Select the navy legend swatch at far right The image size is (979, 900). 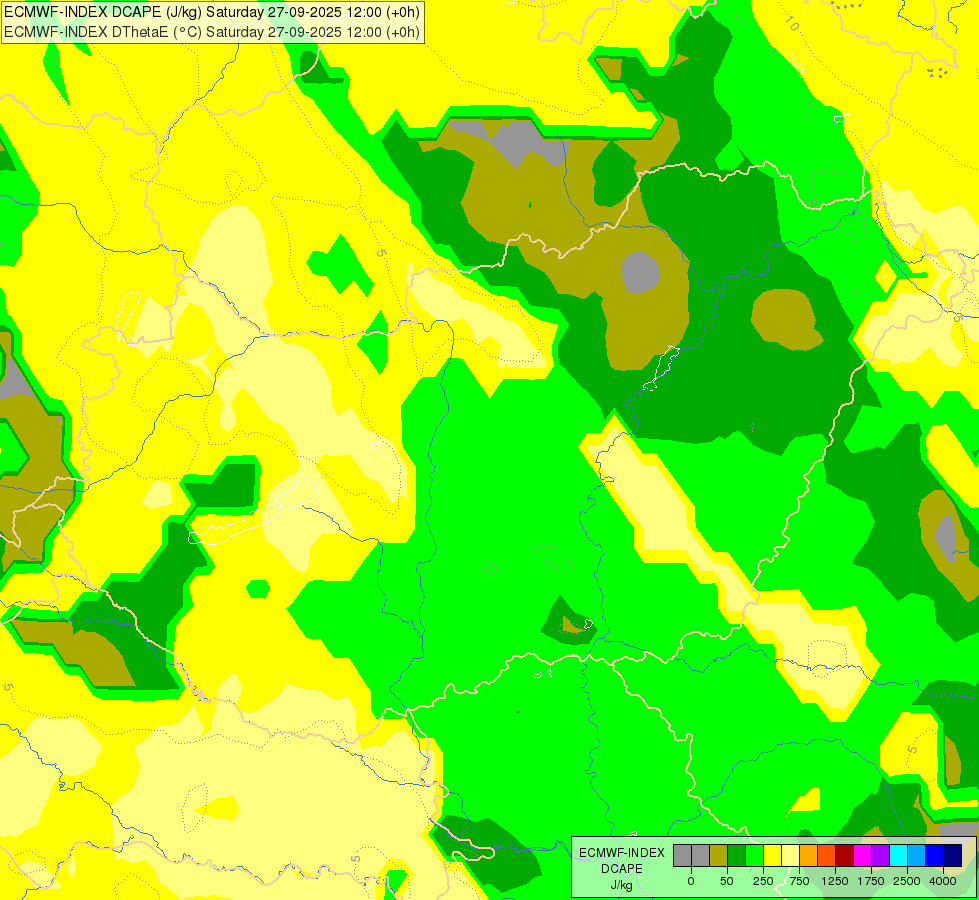click(953, 856)
